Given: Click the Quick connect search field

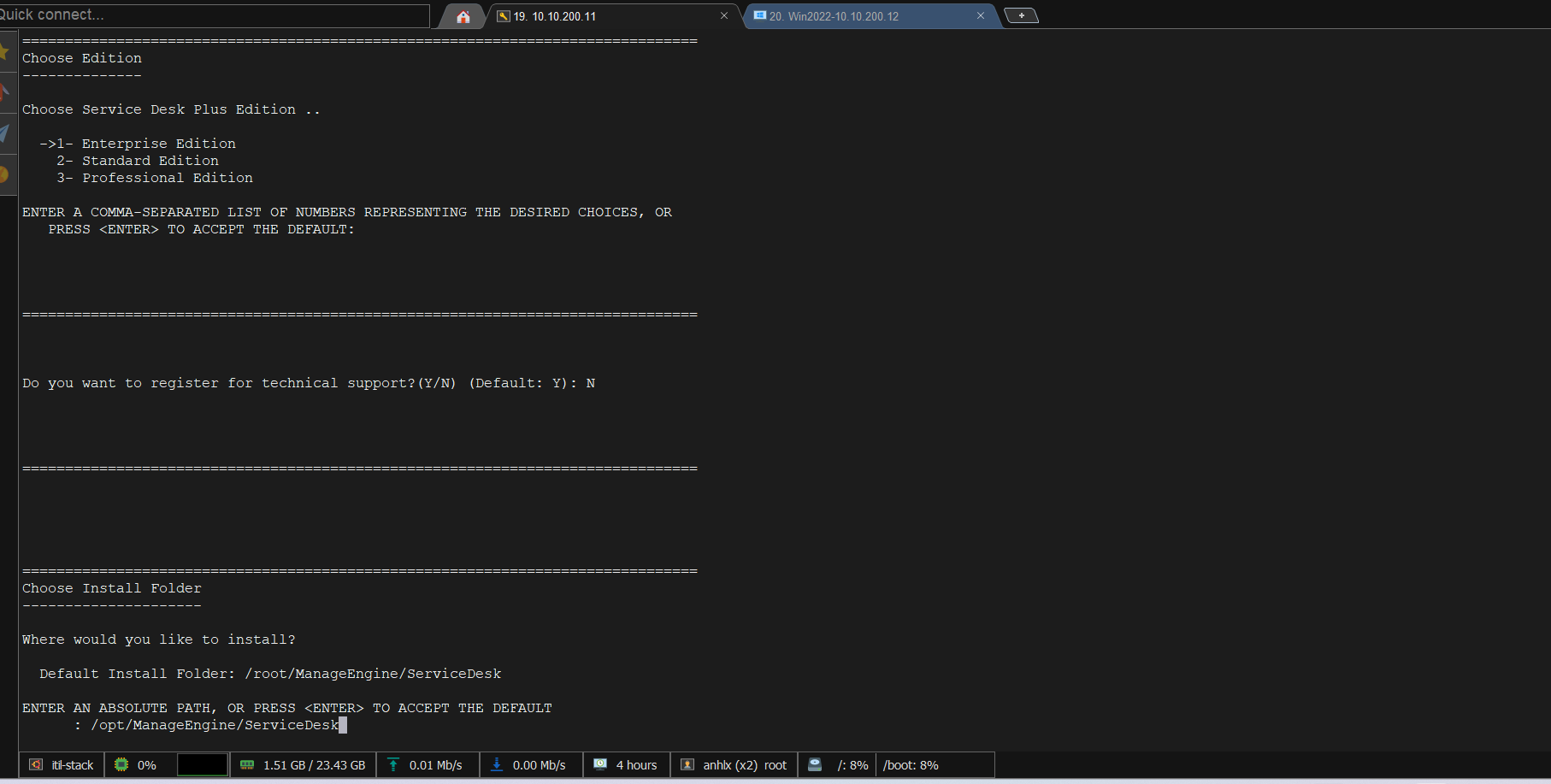Looking at the screenshot, I should [214, 15].
